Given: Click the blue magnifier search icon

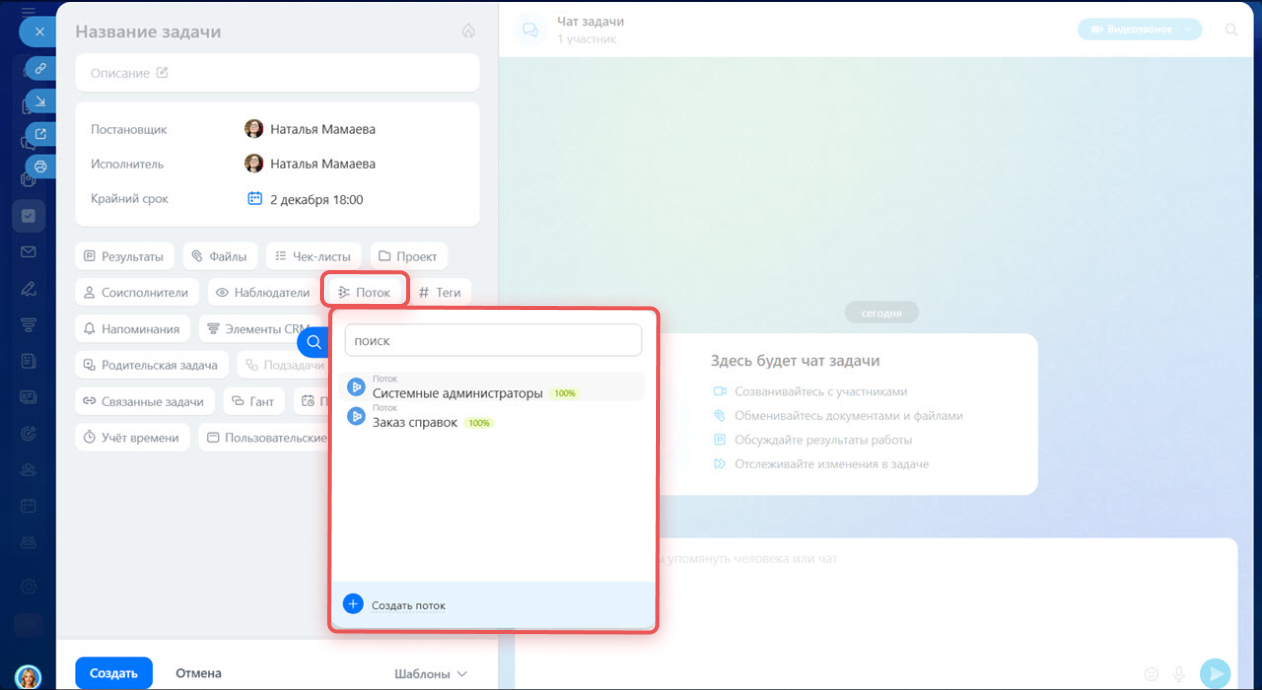Looking at the screenshot, I should point(313,342).
